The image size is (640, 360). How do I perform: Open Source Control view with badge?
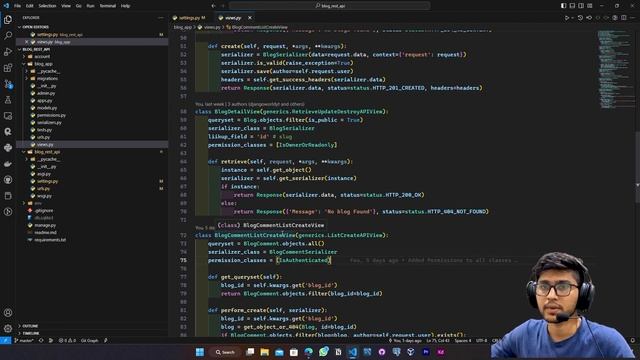coord(8,84)
